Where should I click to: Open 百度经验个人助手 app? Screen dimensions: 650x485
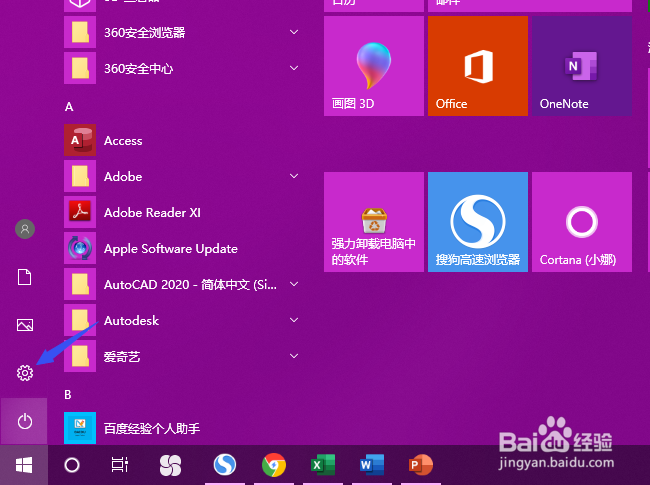tap(182, 428)
